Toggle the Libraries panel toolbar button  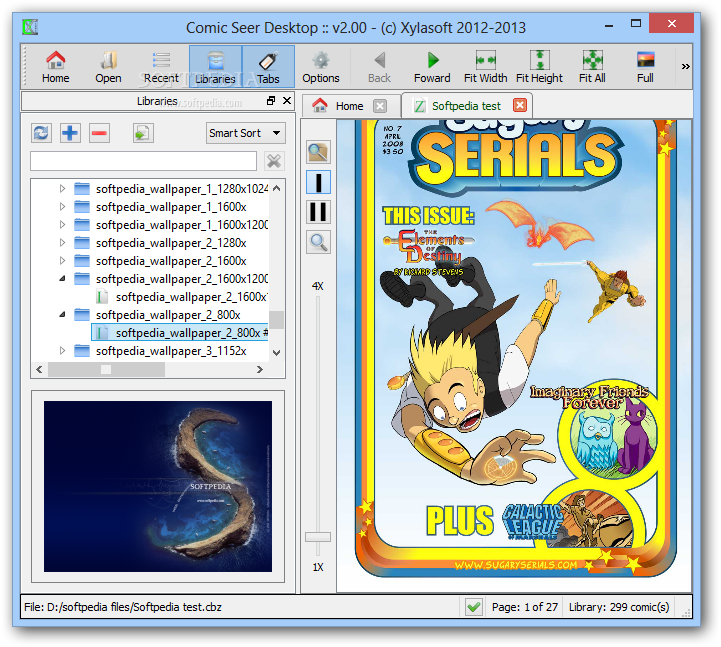(215, 67)
